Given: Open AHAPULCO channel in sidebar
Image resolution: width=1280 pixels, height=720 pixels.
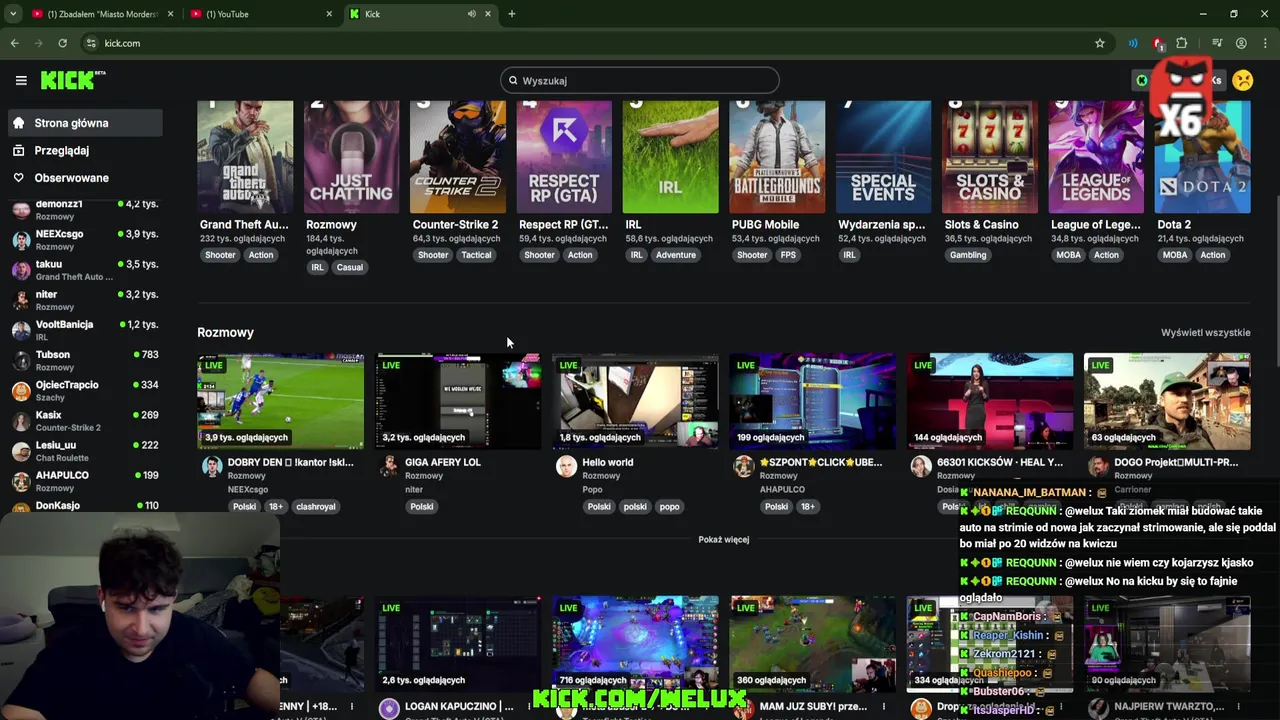Looking at the screenshot, I should (85, 481).
